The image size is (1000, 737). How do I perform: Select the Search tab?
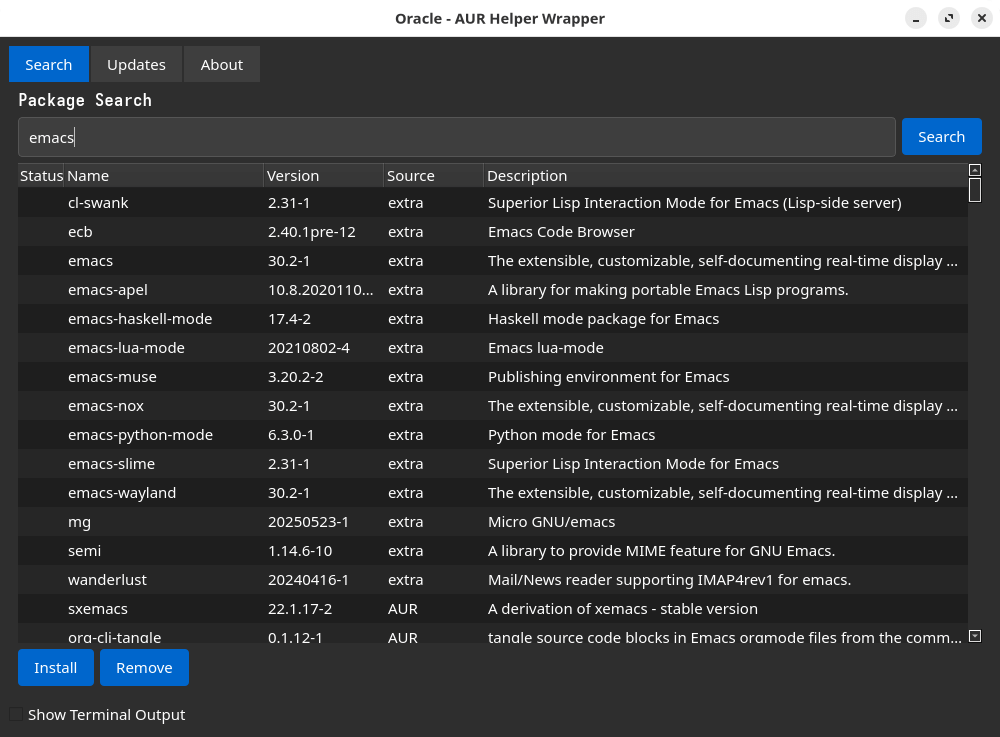[49, 64]
